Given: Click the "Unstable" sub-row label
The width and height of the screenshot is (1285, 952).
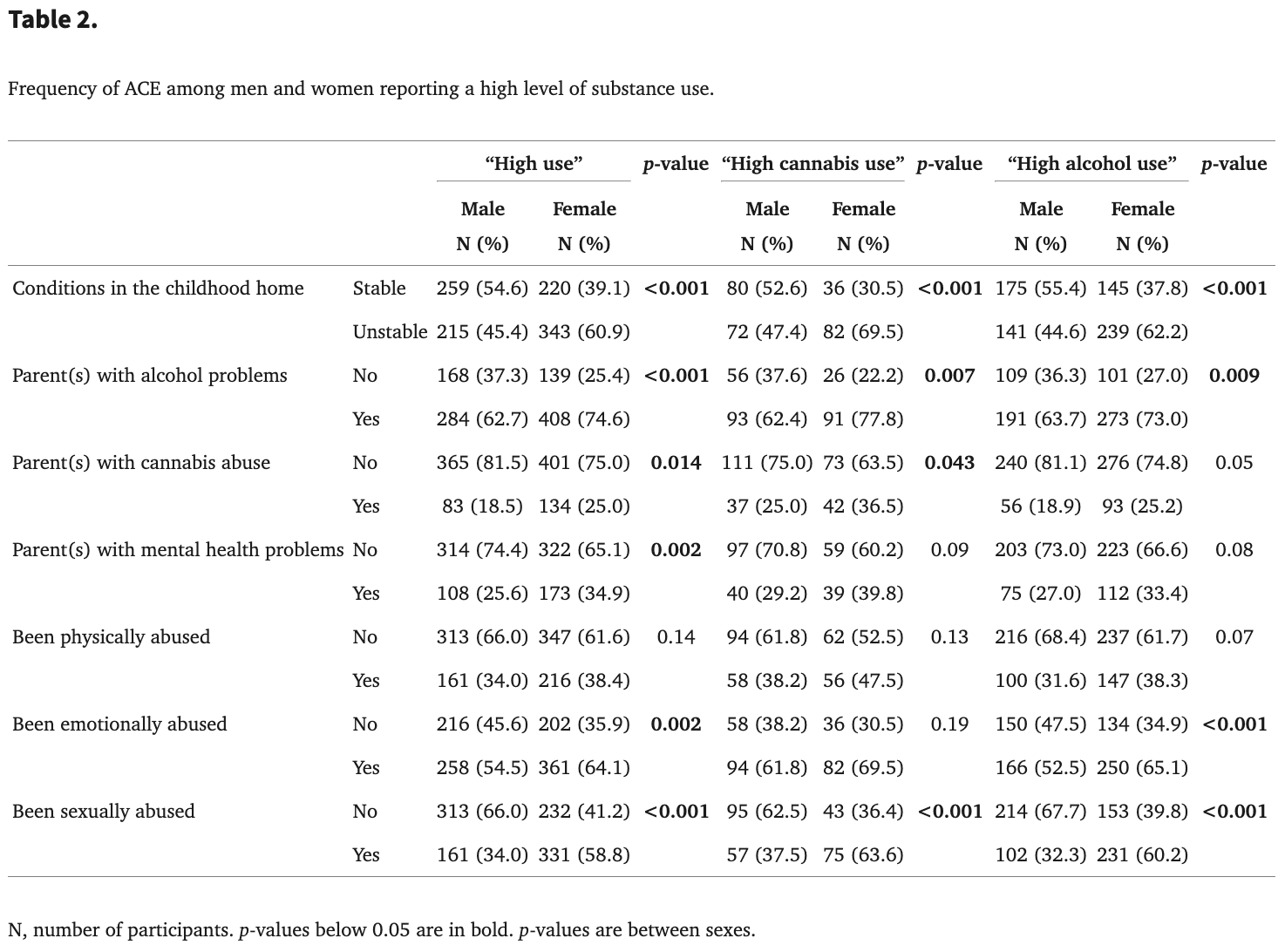Looking at the screenshot, I should pos(390,331).
